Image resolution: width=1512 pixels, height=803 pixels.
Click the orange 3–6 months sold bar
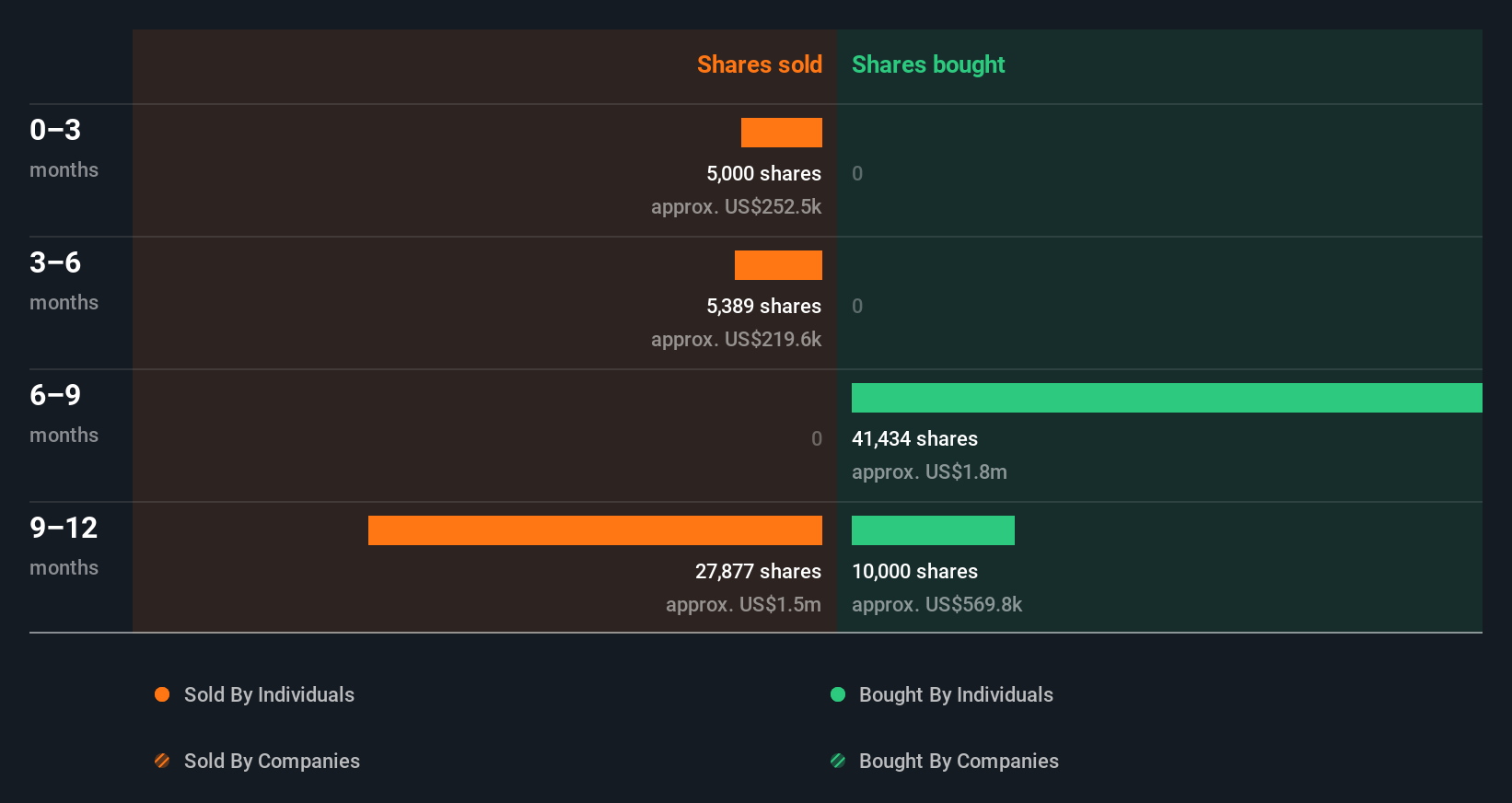[778, 265]
